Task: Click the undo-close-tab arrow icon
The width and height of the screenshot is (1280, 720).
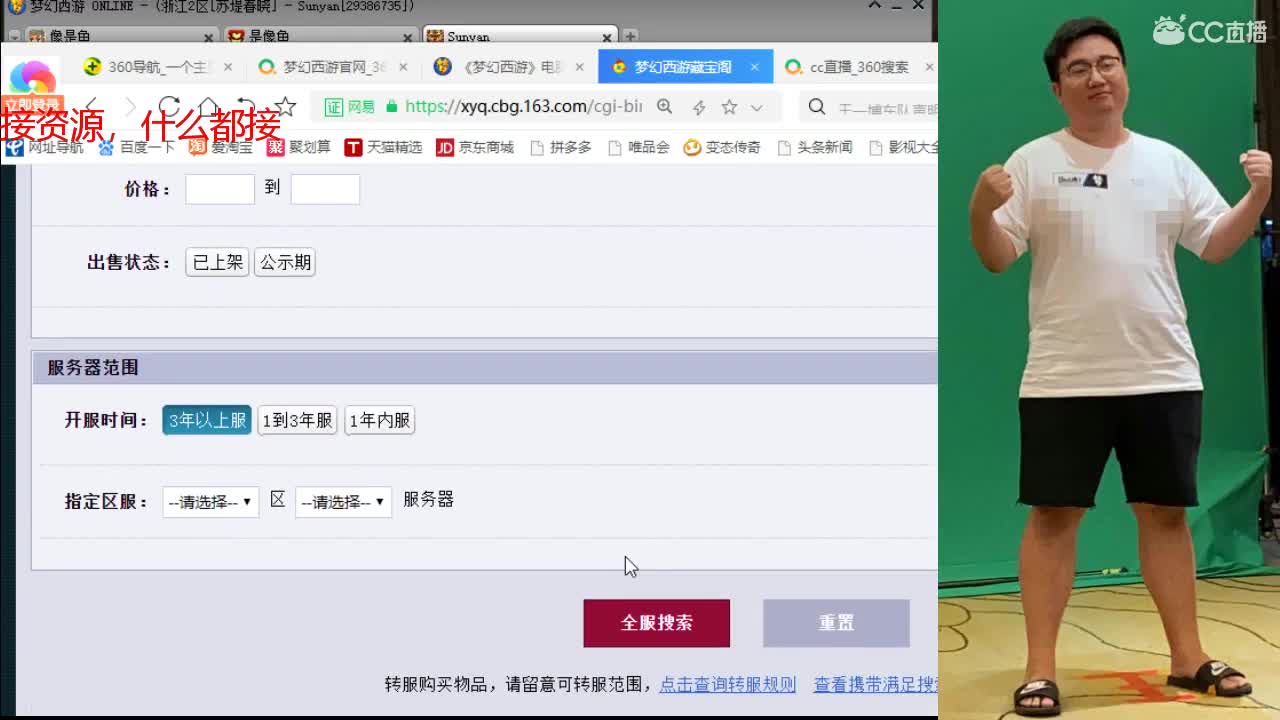Action: click(x=246, y=106)
